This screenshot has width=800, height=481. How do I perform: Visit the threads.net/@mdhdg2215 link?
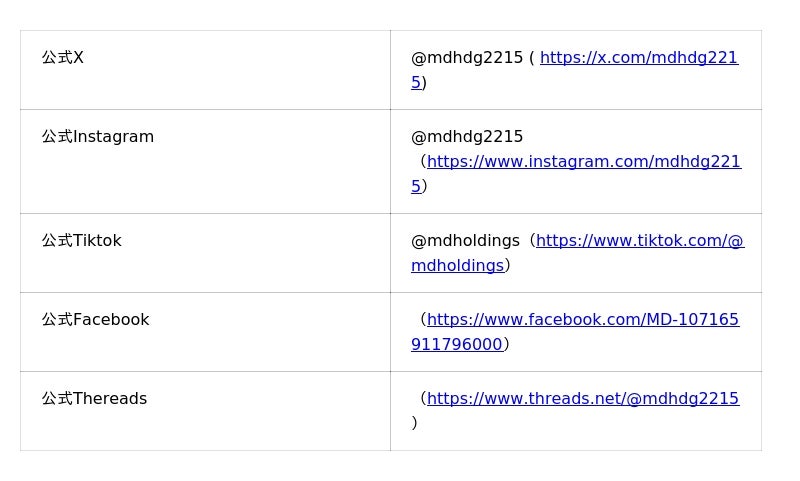(x=582, y=399)
